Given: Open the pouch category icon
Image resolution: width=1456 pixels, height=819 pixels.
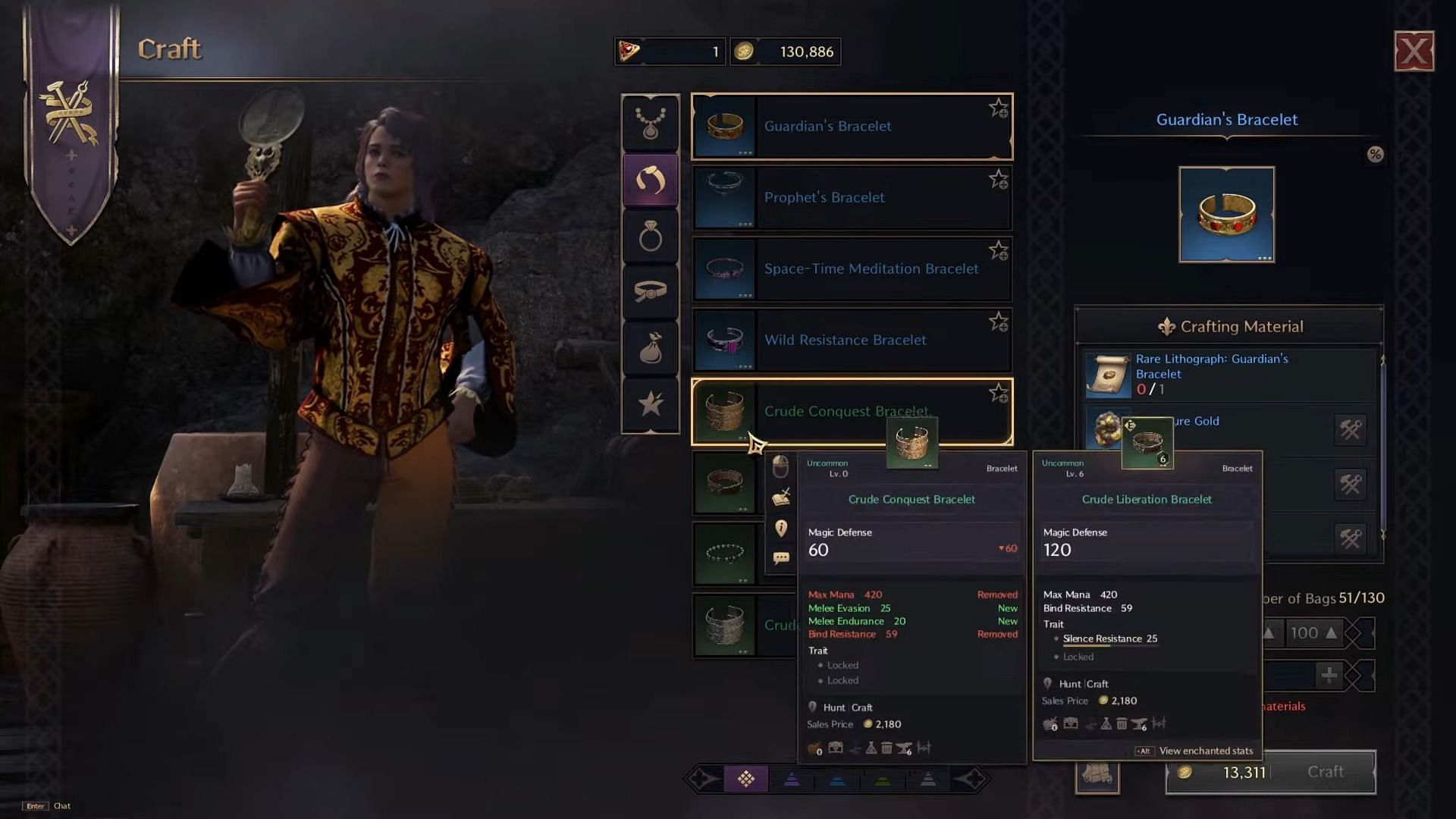Looking at the screenshot, I should [651, 348].
